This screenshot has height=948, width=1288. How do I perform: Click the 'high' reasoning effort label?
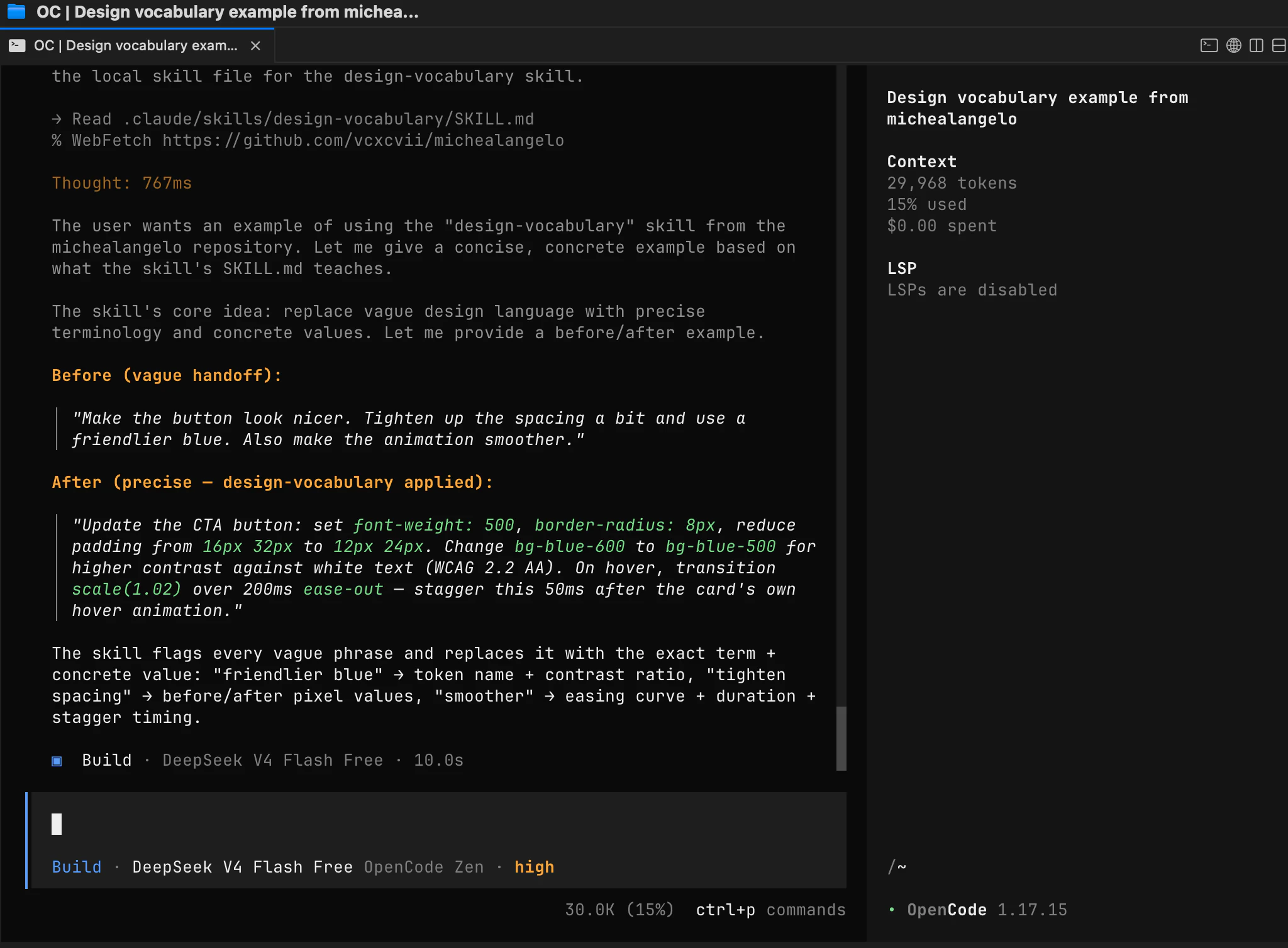tap(535, 867)
